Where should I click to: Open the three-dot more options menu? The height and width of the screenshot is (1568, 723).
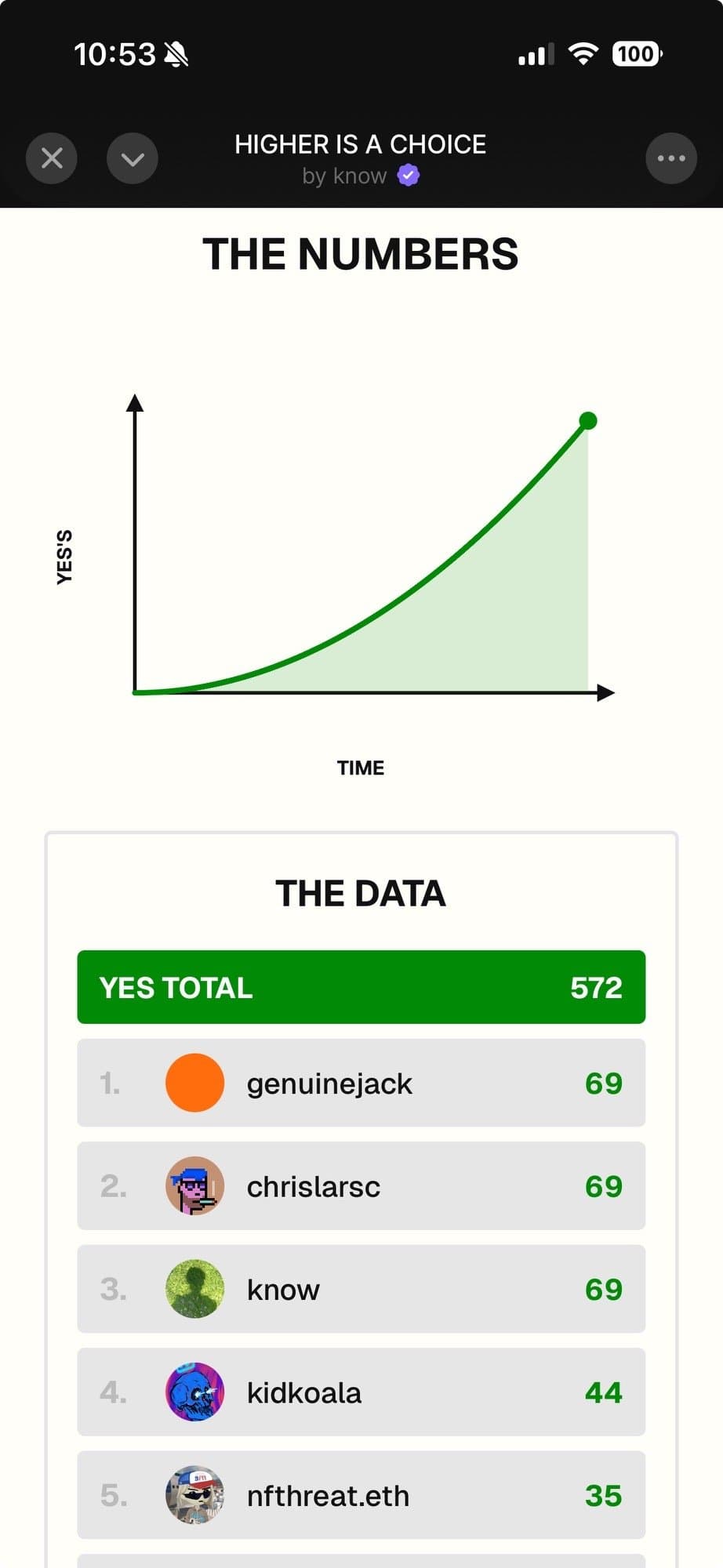[x=671, y=158]
